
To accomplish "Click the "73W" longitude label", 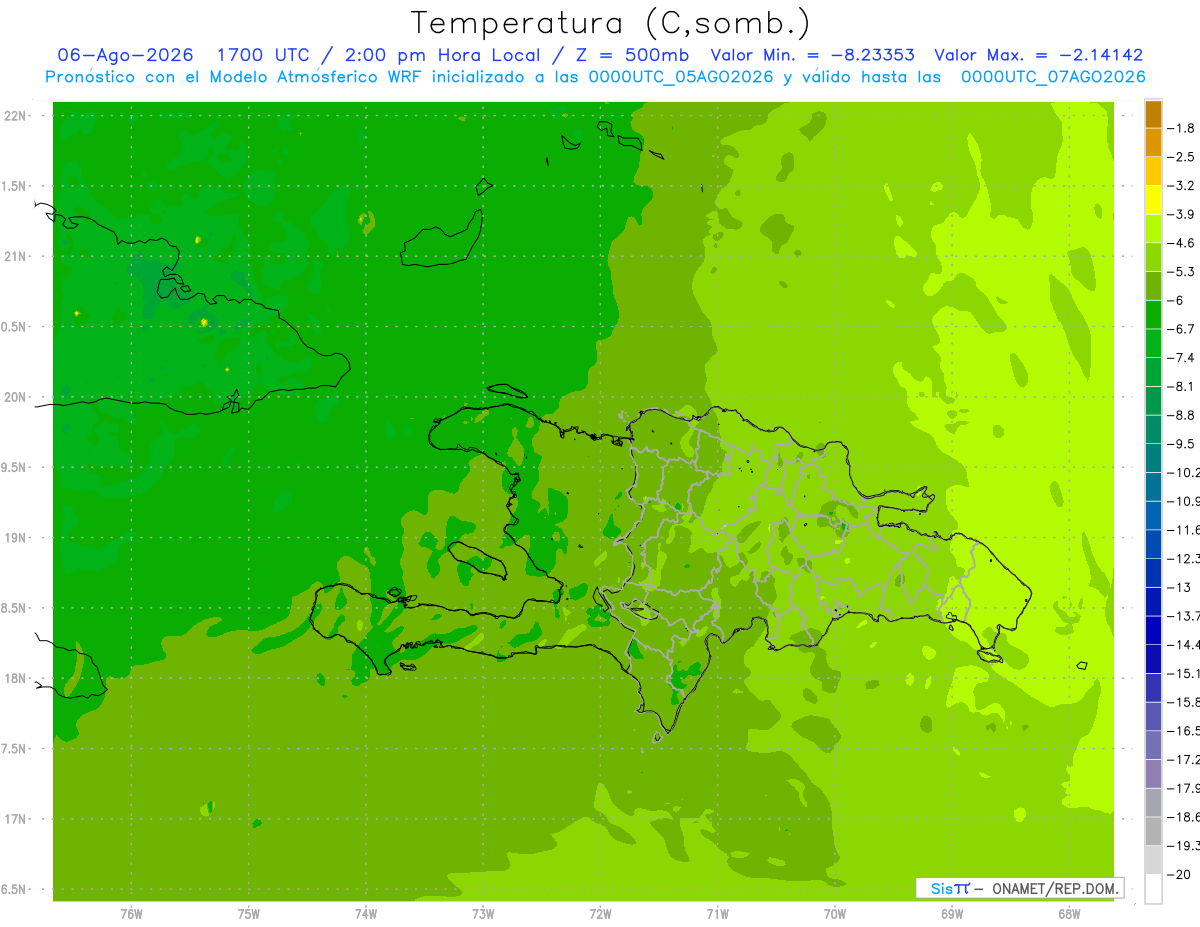I will [x=483, y=913].
